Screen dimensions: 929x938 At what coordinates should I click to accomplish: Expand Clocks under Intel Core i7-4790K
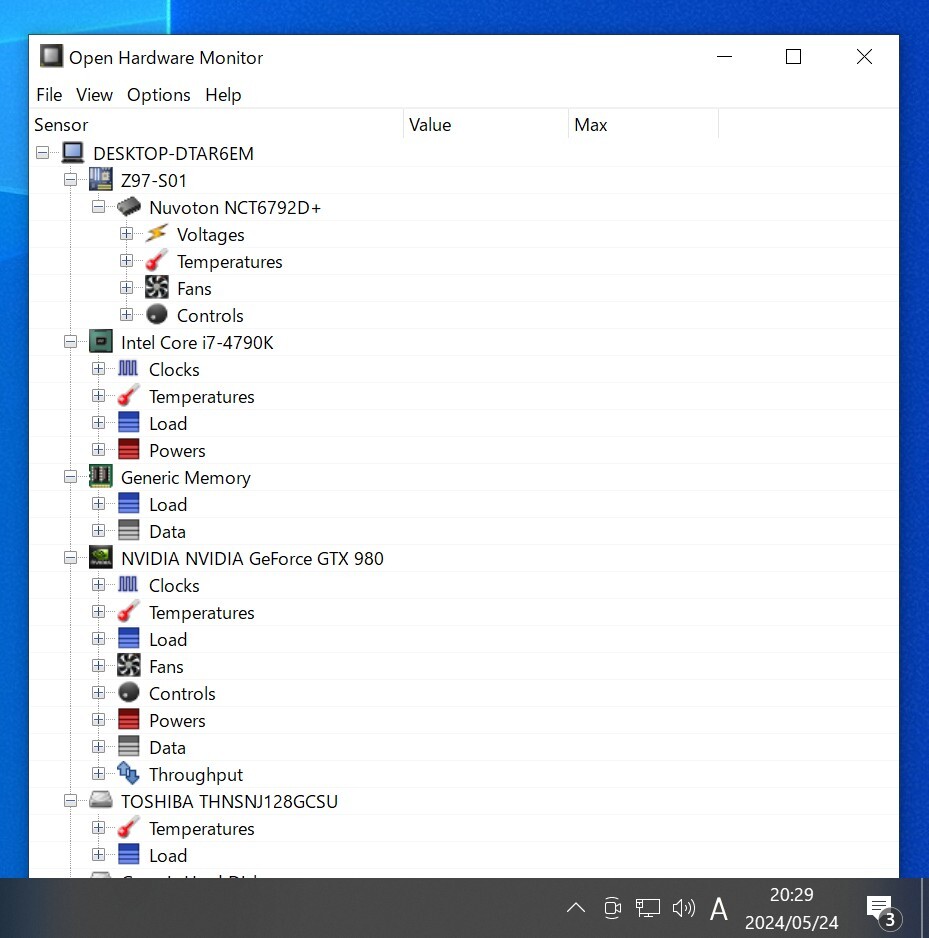click(x=99, y=368)
